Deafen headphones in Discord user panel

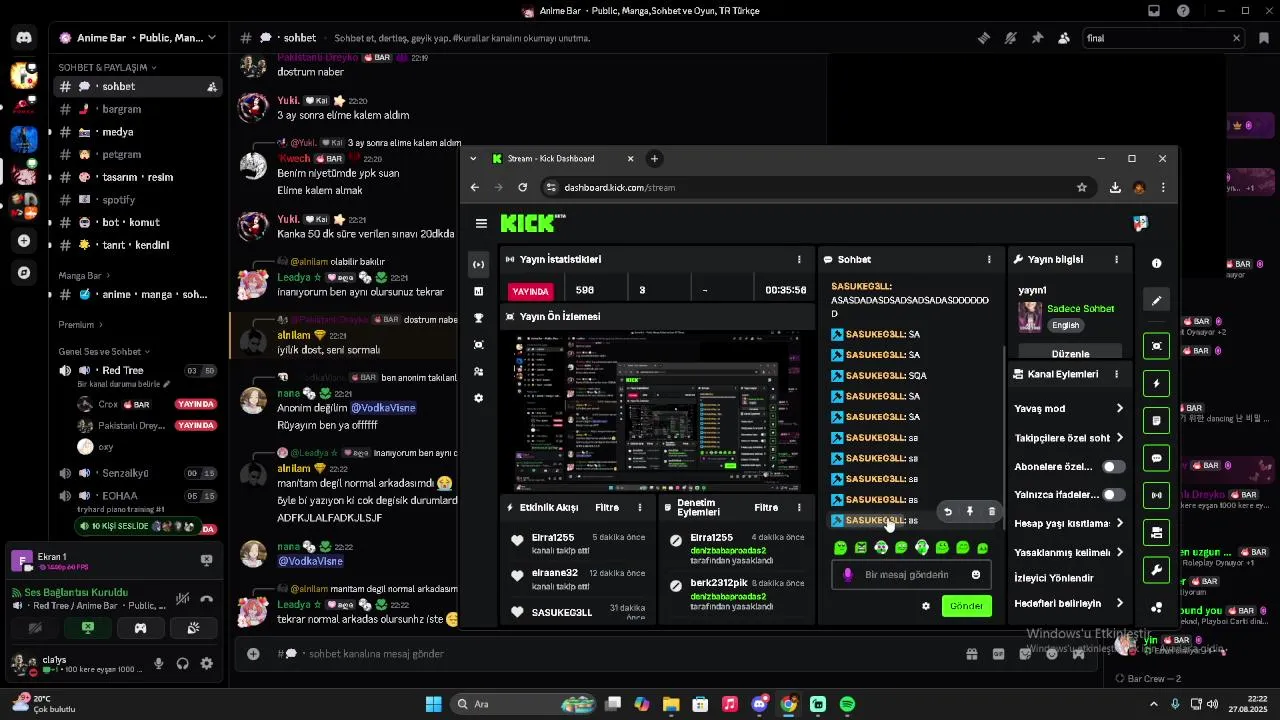click(x=182, y=663)
